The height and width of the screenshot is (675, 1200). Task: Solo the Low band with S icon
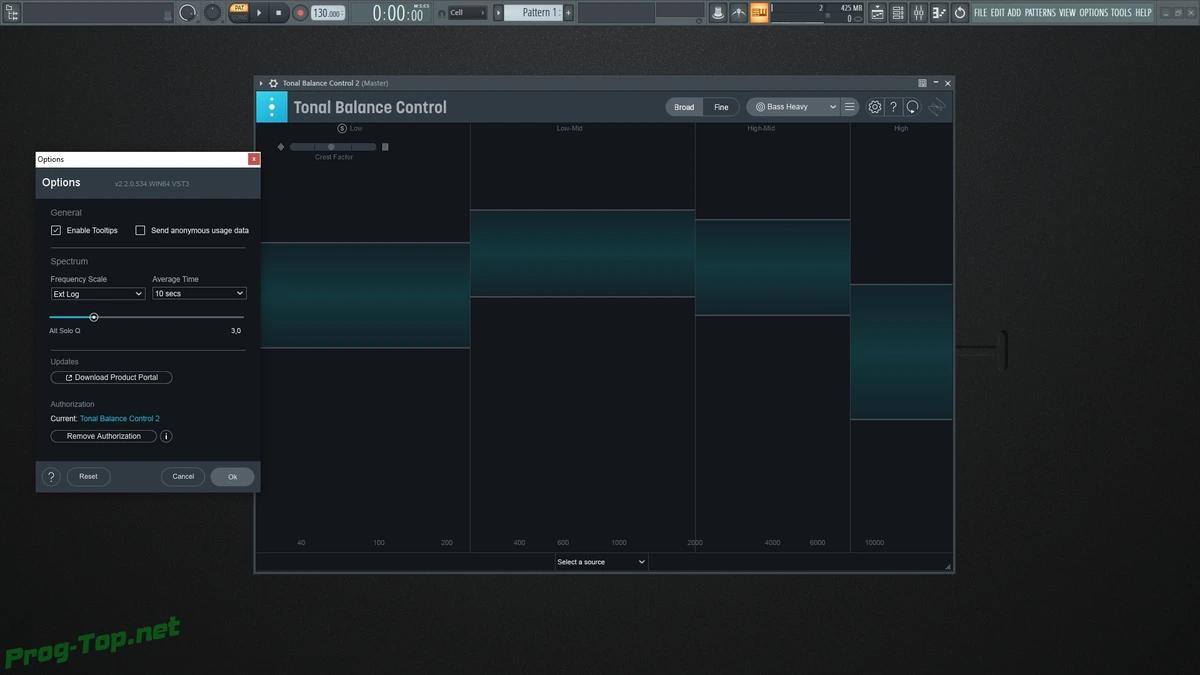(342, 128)
